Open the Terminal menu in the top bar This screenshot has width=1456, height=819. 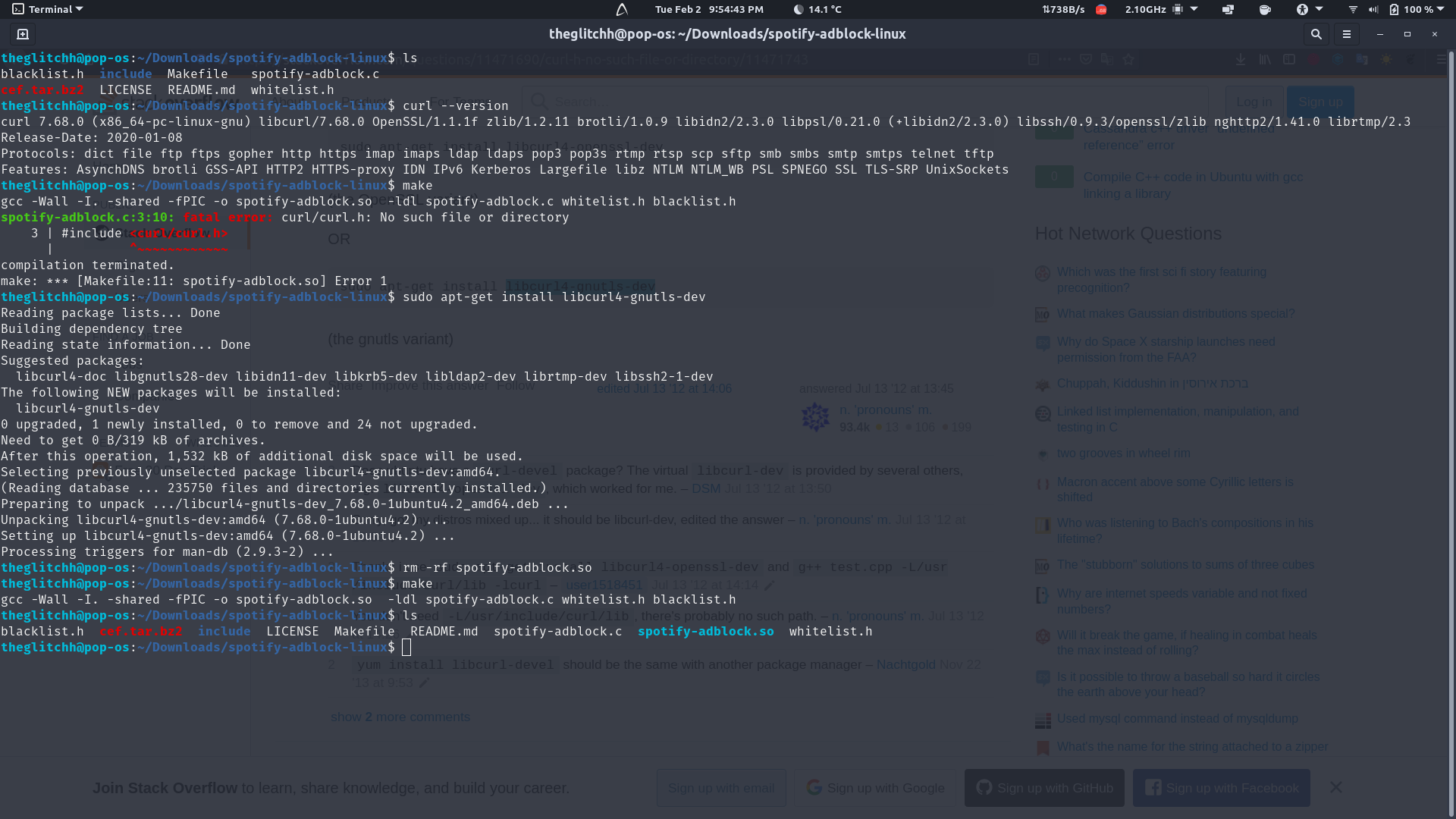(x=47, y=9)
